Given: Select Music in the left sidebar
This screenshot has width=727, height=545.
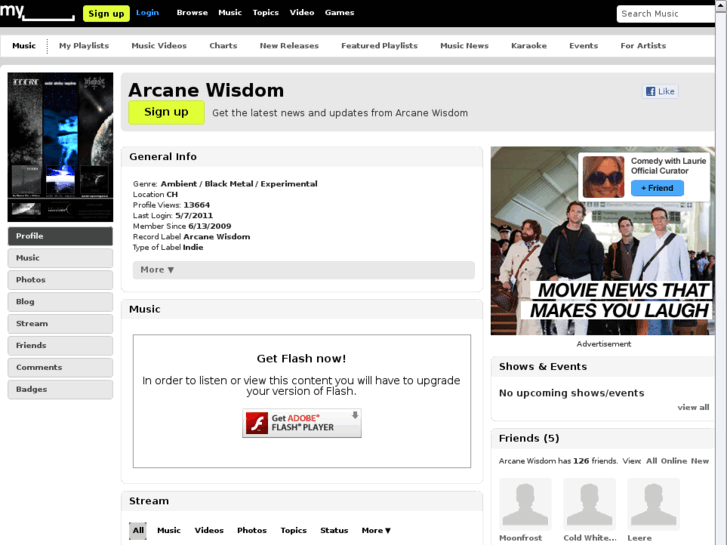Looking at the screenshot, I should (60, 258).
